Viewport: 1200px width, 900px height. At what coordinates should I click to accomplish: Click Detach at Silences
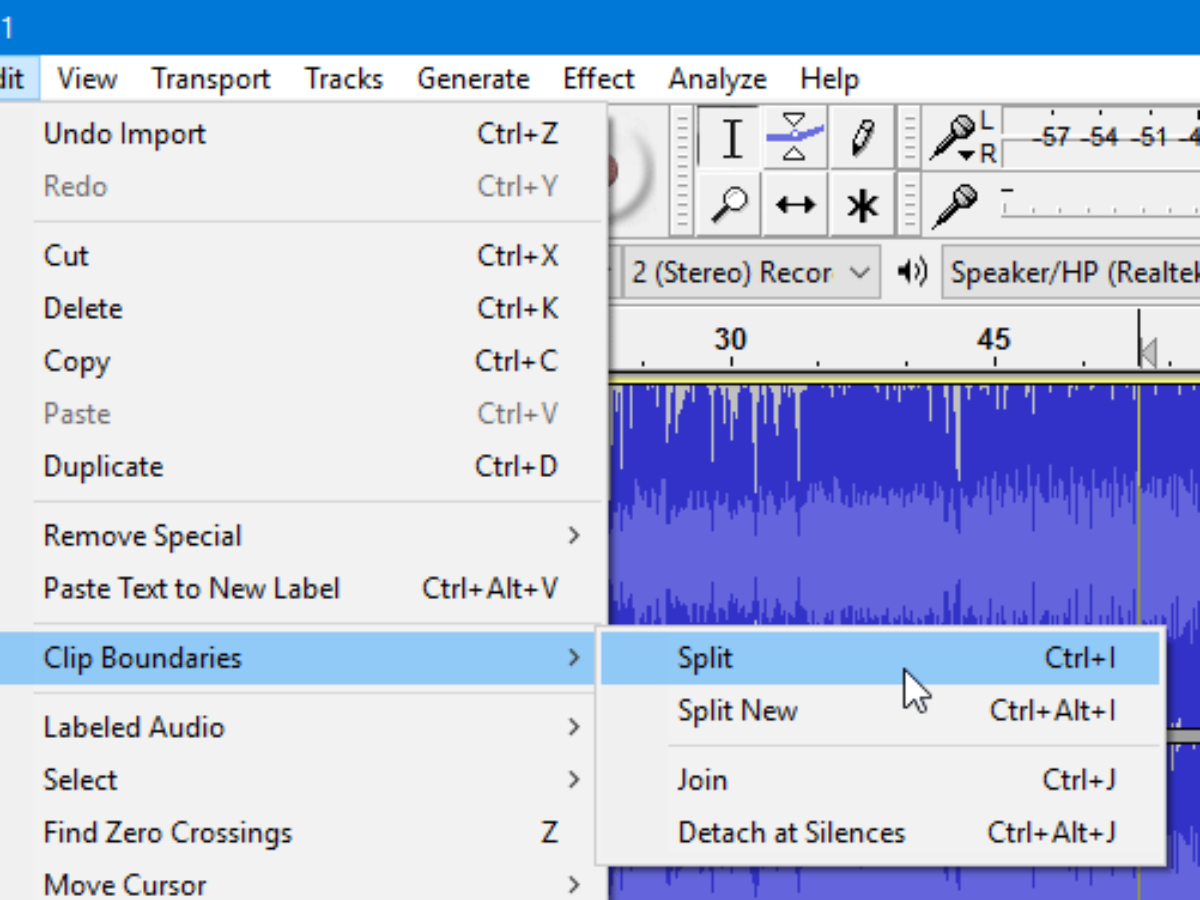[880, 833]
